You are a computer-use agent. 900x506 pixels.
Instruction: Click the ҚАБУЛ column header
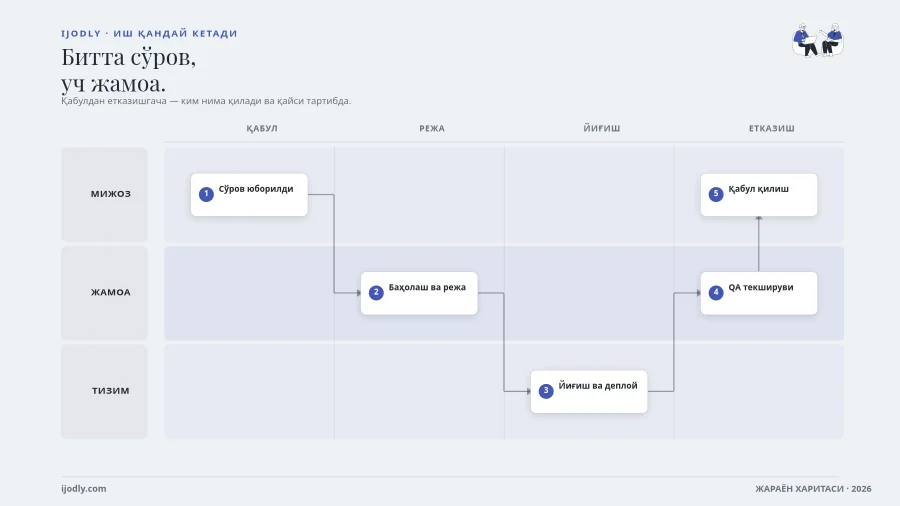click(x=262, y=129)
